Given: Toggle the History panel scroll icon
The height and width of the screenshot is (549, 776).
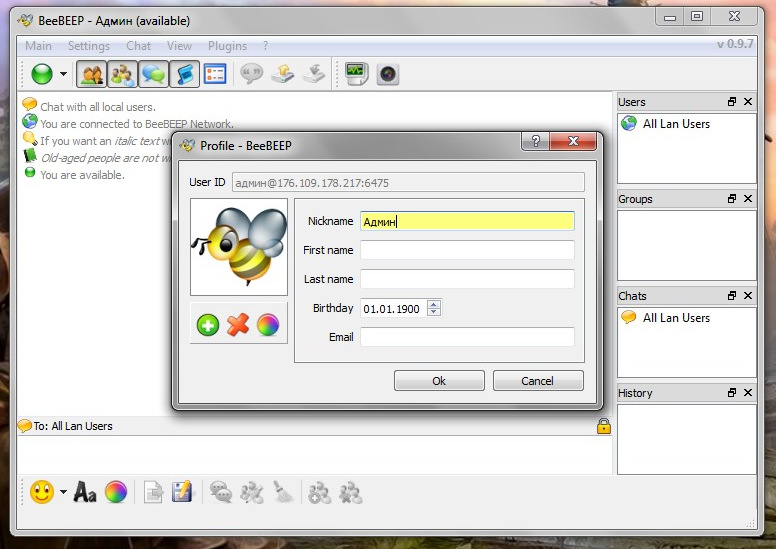Looking at the screenshot, I should pos(185,74).
